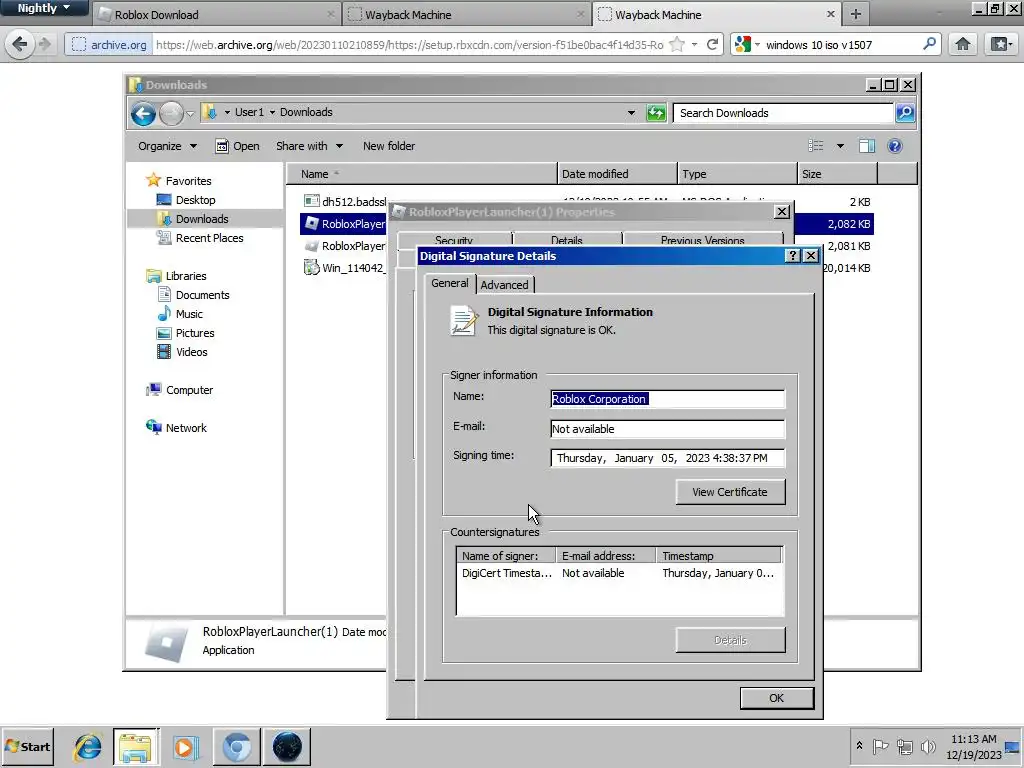Click Open in the Explorer toolbar
This screenshot has width=1024, height=768.
(x=238, y=146)
